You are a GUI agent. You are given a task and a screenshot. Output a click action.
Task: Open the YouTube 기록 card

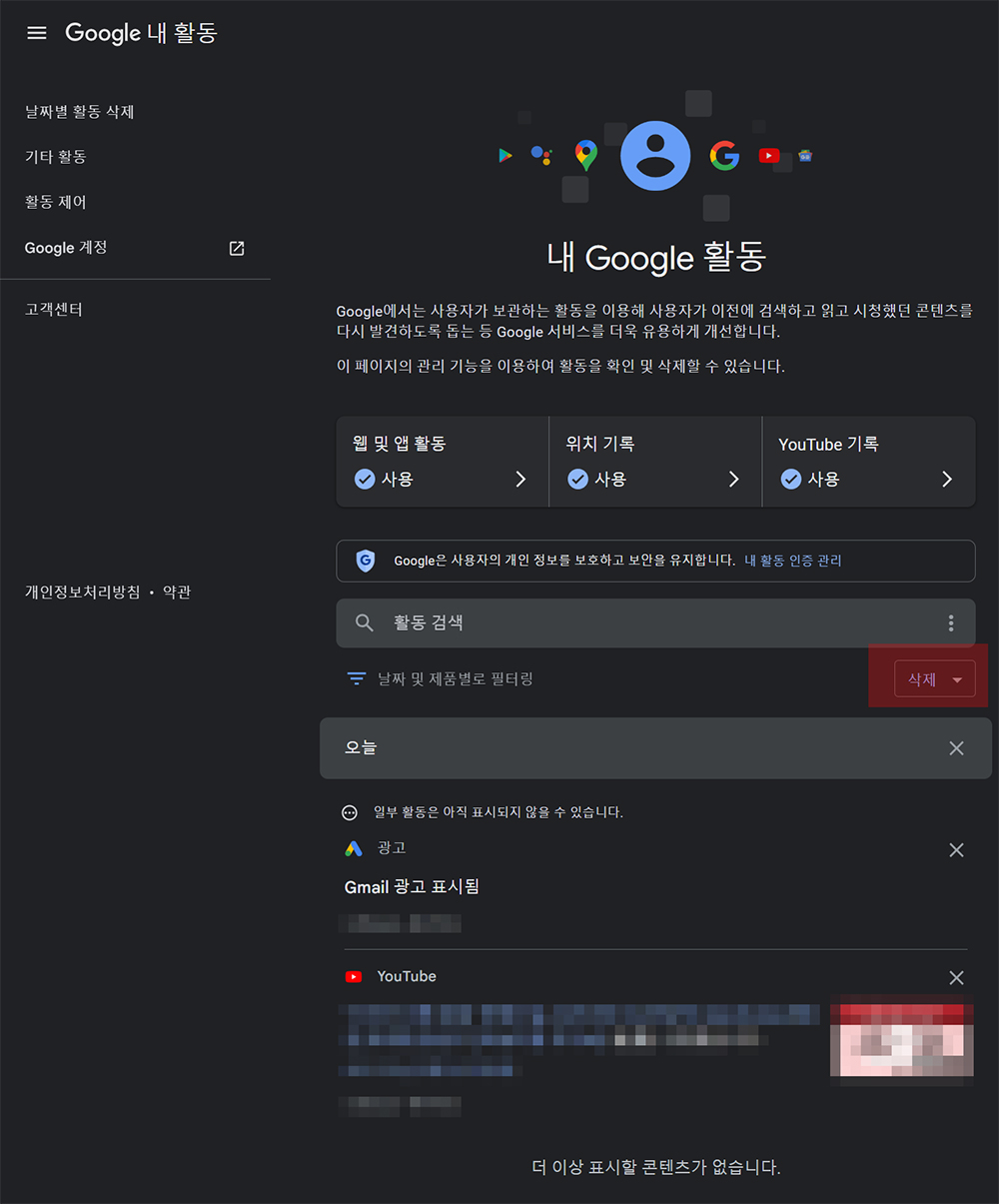pos(869,462)
